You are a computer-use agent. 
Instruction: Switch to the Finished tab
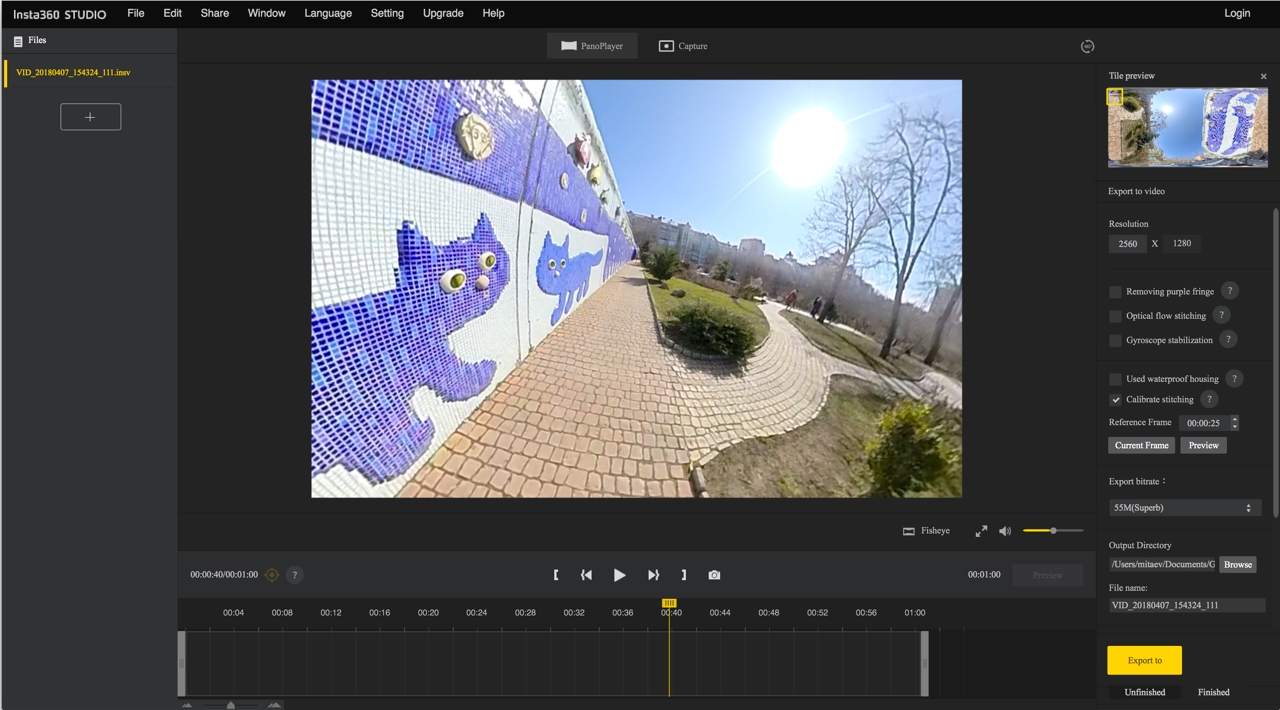coord(1213,692)
